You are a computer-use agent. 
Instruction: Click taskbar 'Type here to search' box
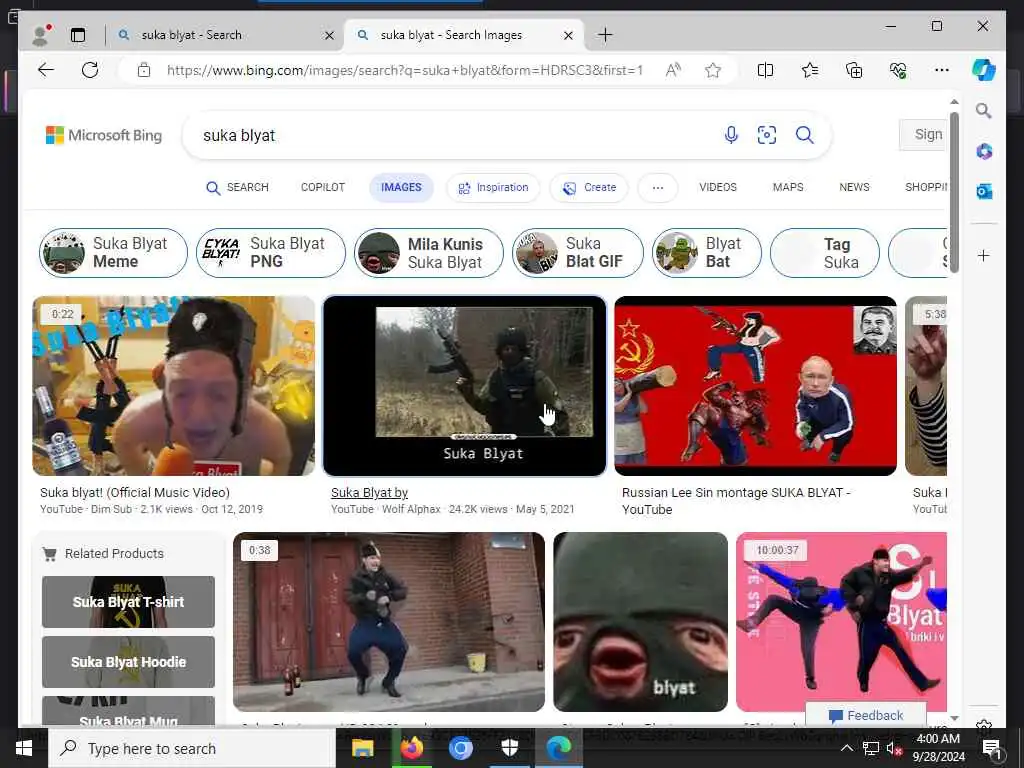tap(193, 748)
